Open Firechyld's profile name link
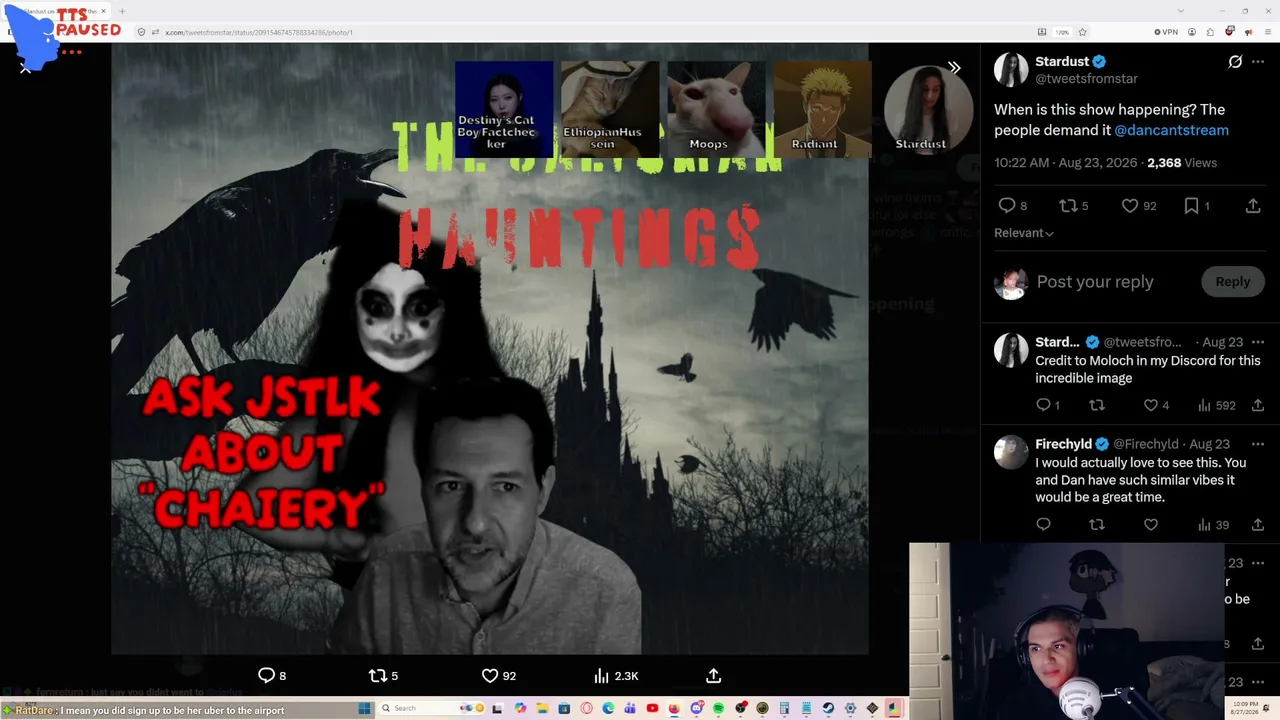 pyautogui.click(x=1064, y=444)
